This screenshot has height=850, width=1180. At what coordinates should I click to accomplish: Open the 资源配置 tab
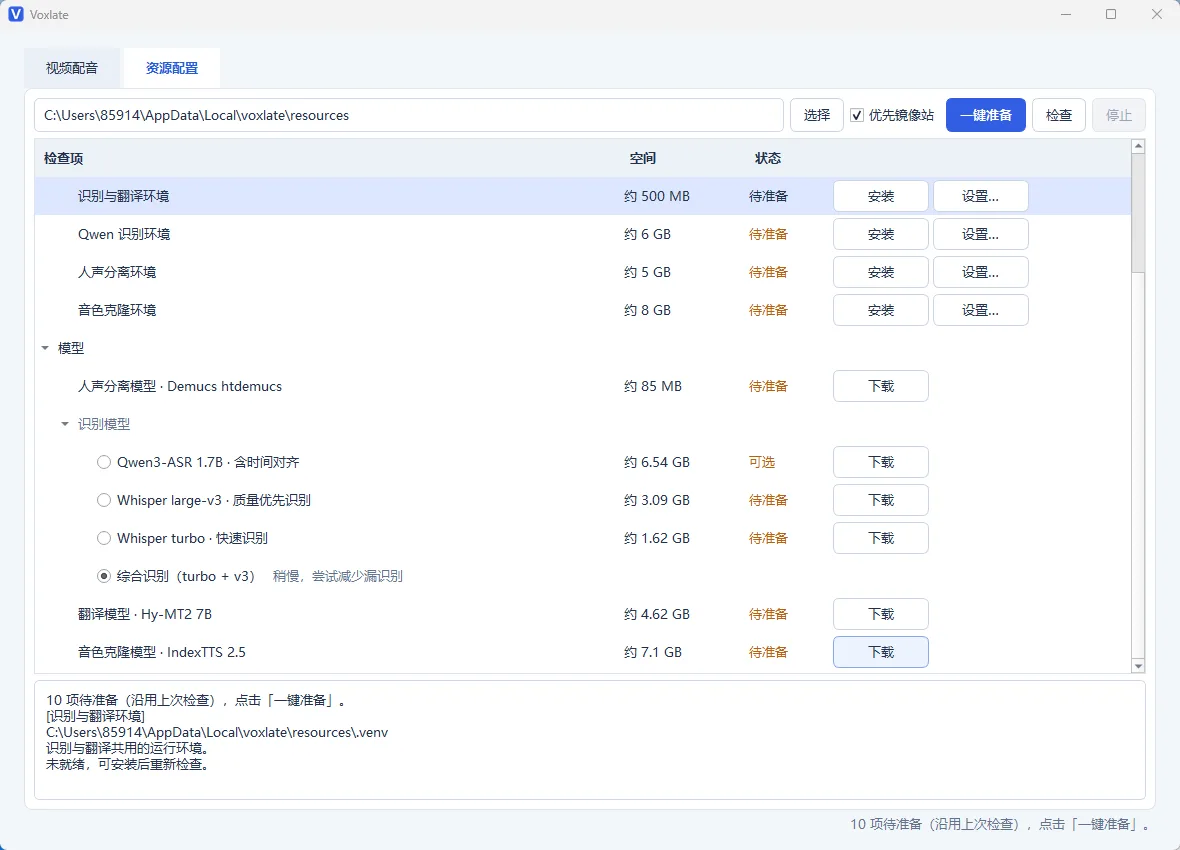[x=172, y=69]
